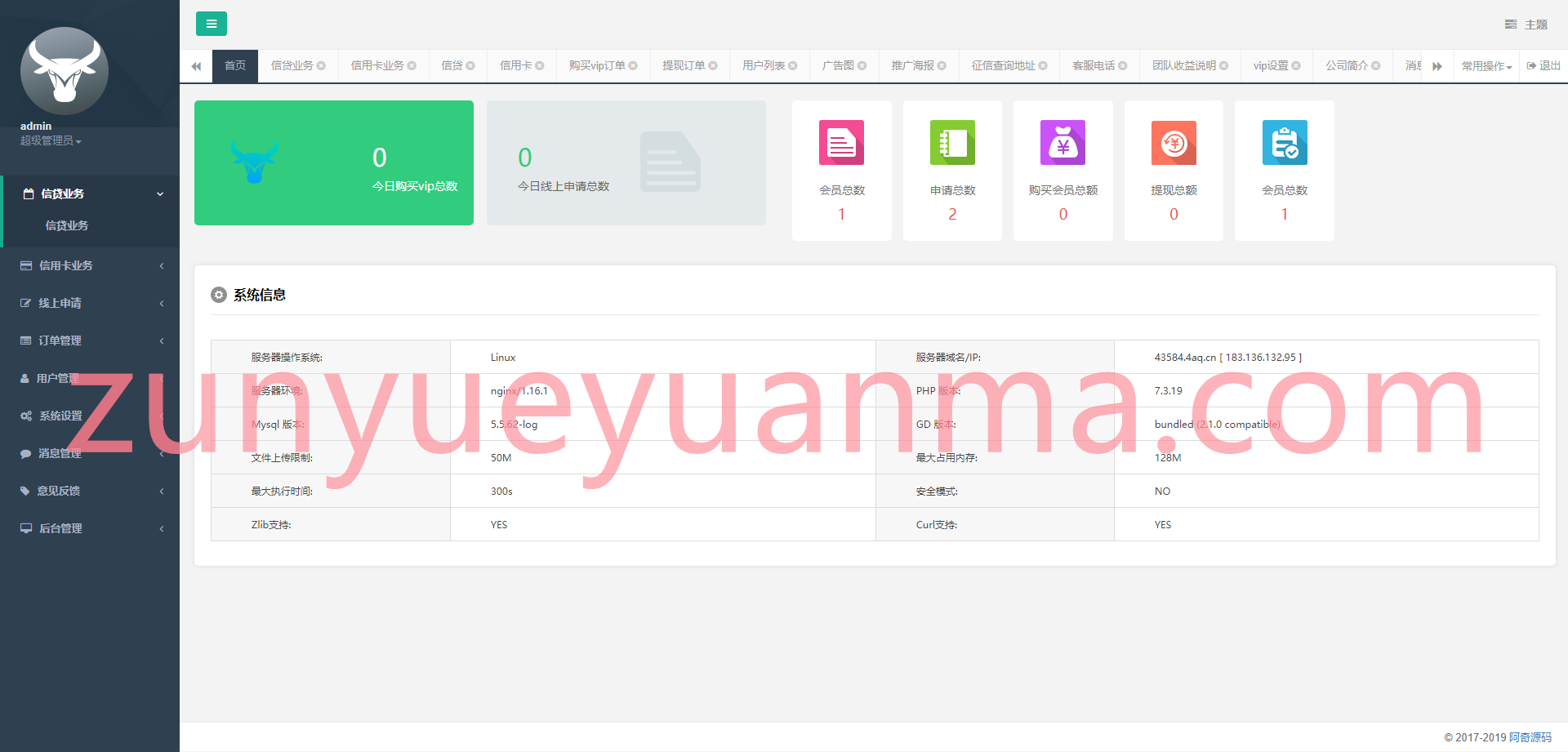
Task: Click the purple money-bag 购买会员总额 icon
Action: point(1062,143)
